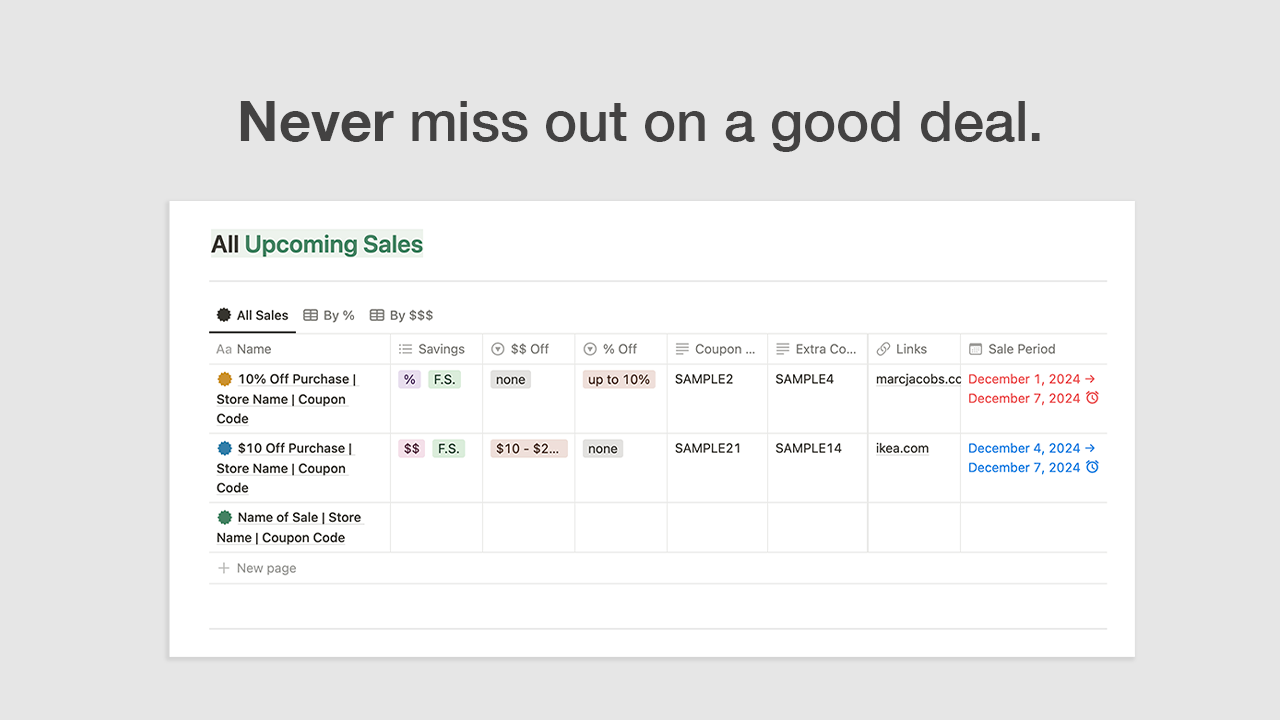The height and width of the screenshot is (720, 1280).
Task: Click the December 4, 2024 sale period date
Action: 1024,448
